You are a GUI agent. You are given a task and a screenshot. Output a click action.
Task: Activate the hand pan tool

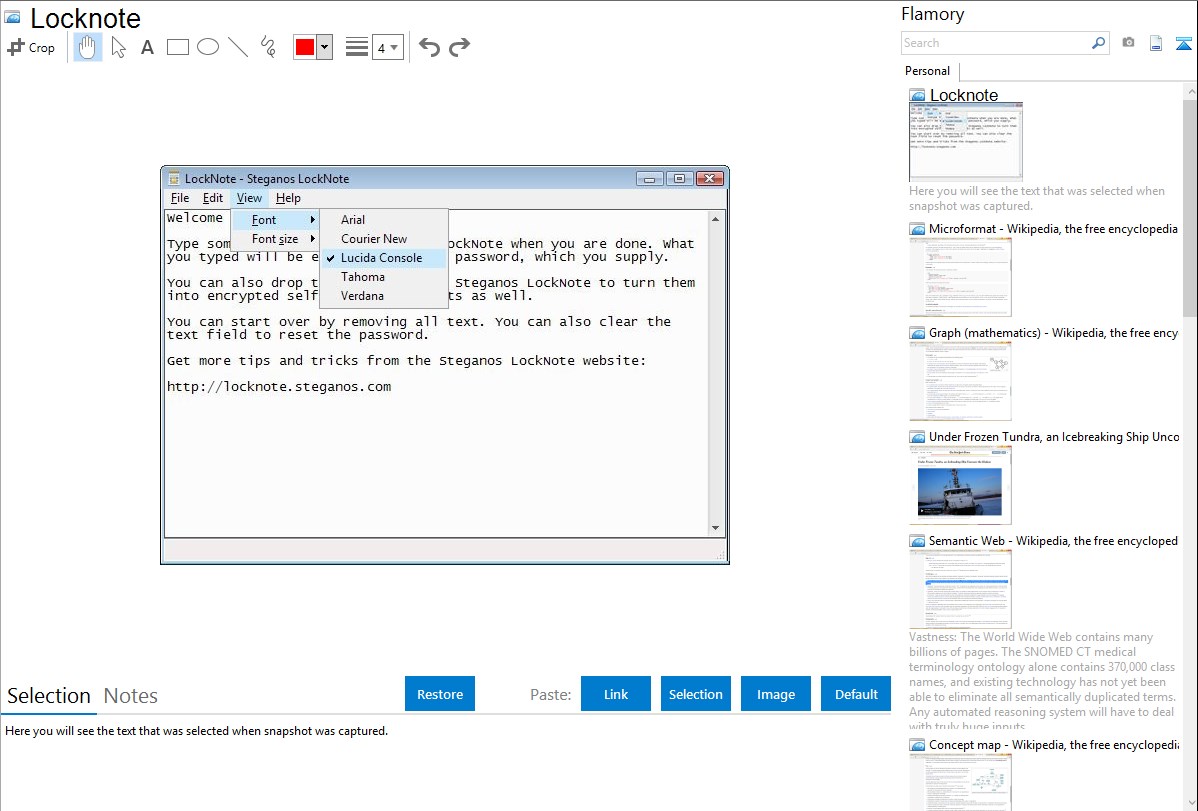click(x=88, y=47)
